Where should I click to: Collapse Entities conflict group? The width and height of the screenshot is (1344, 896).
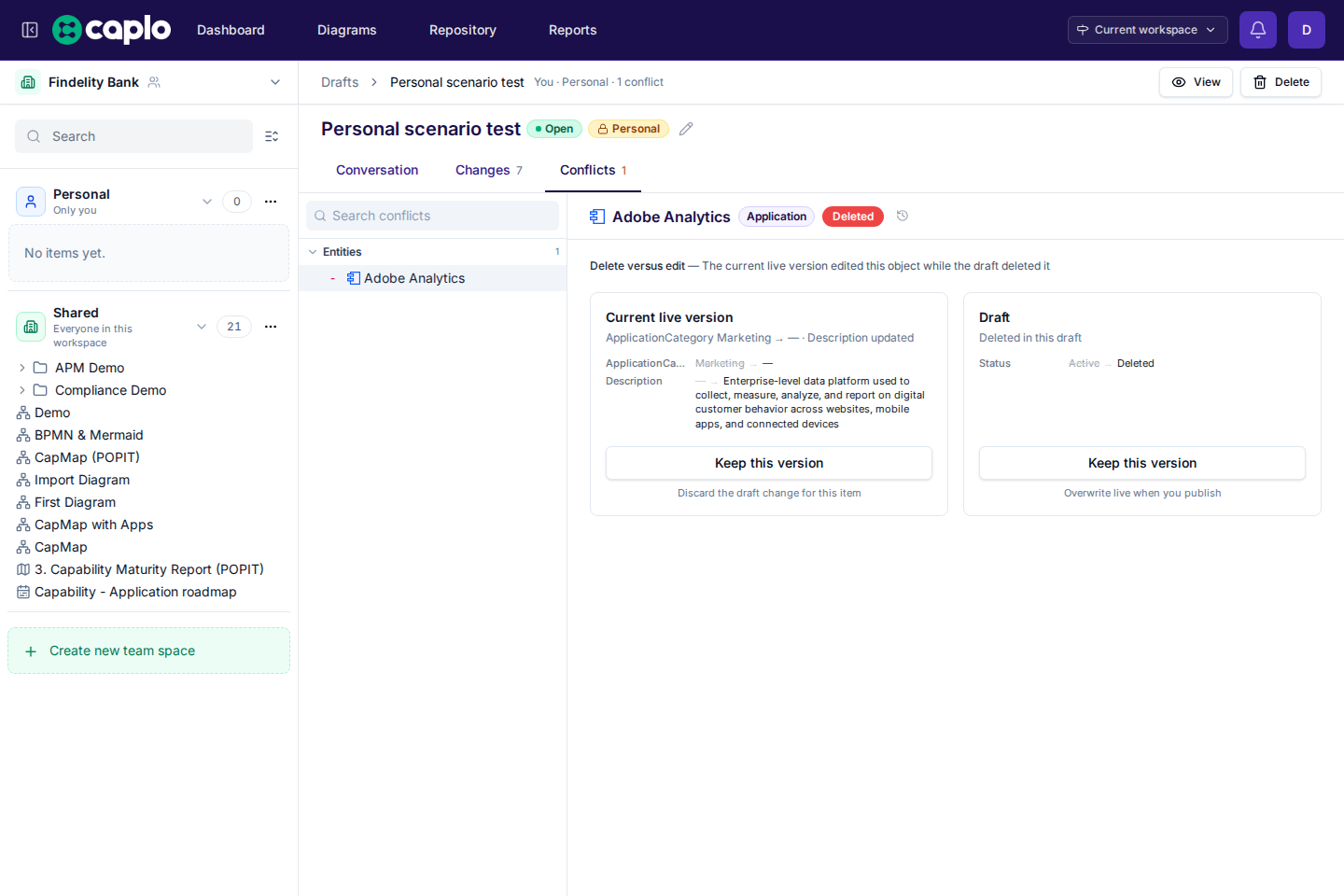point(313,252)
